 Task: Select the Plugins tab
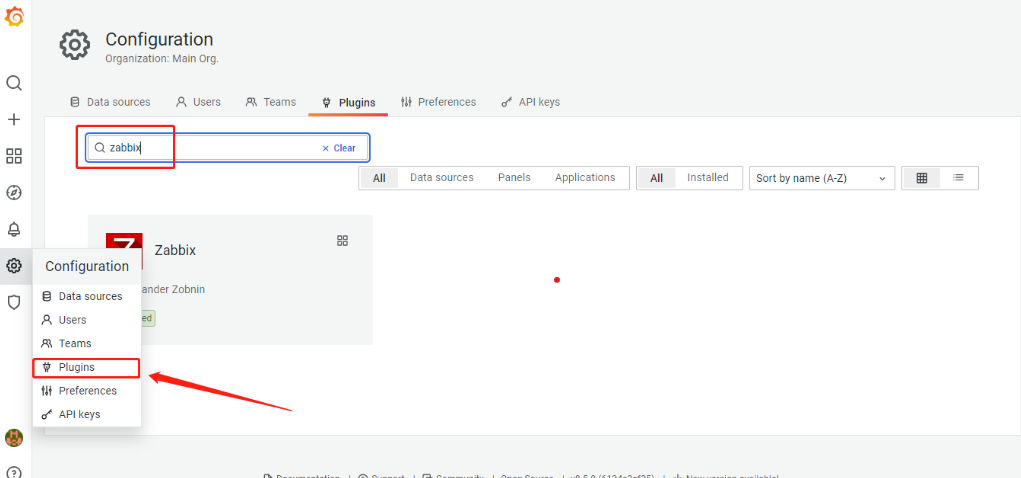coord(348,102)
